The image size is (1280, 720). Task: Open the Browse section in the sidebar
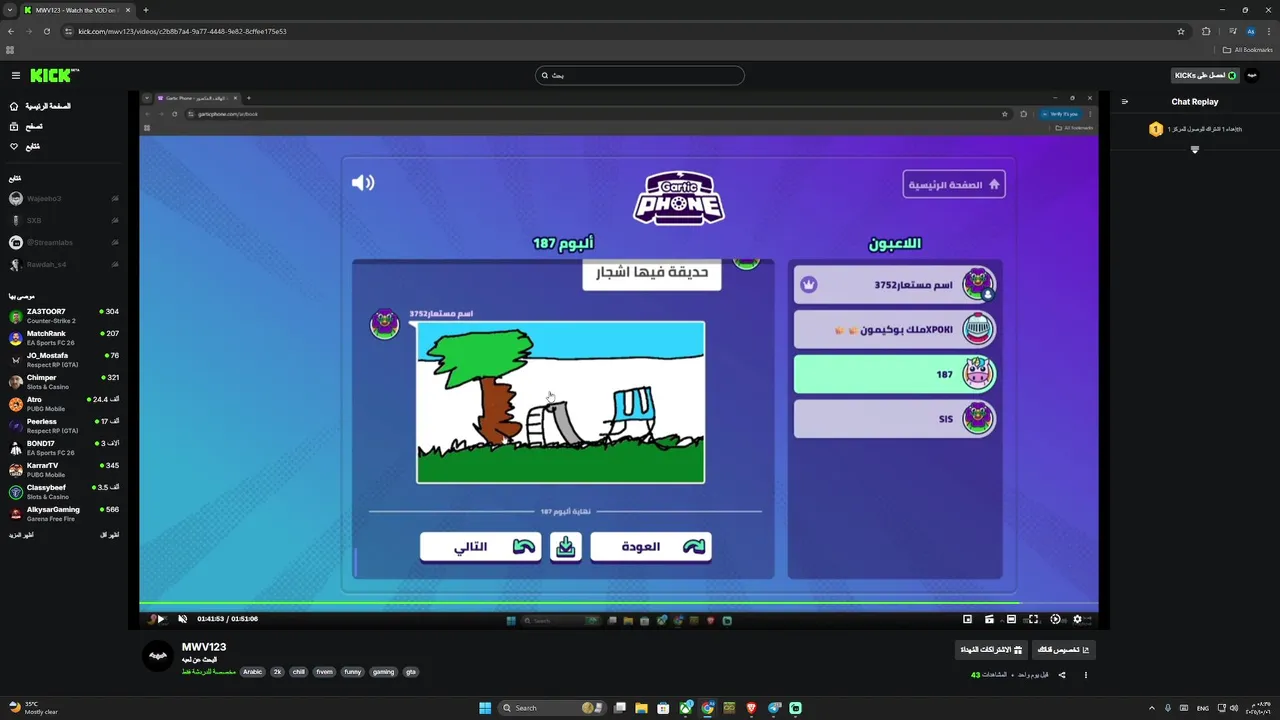27,126
